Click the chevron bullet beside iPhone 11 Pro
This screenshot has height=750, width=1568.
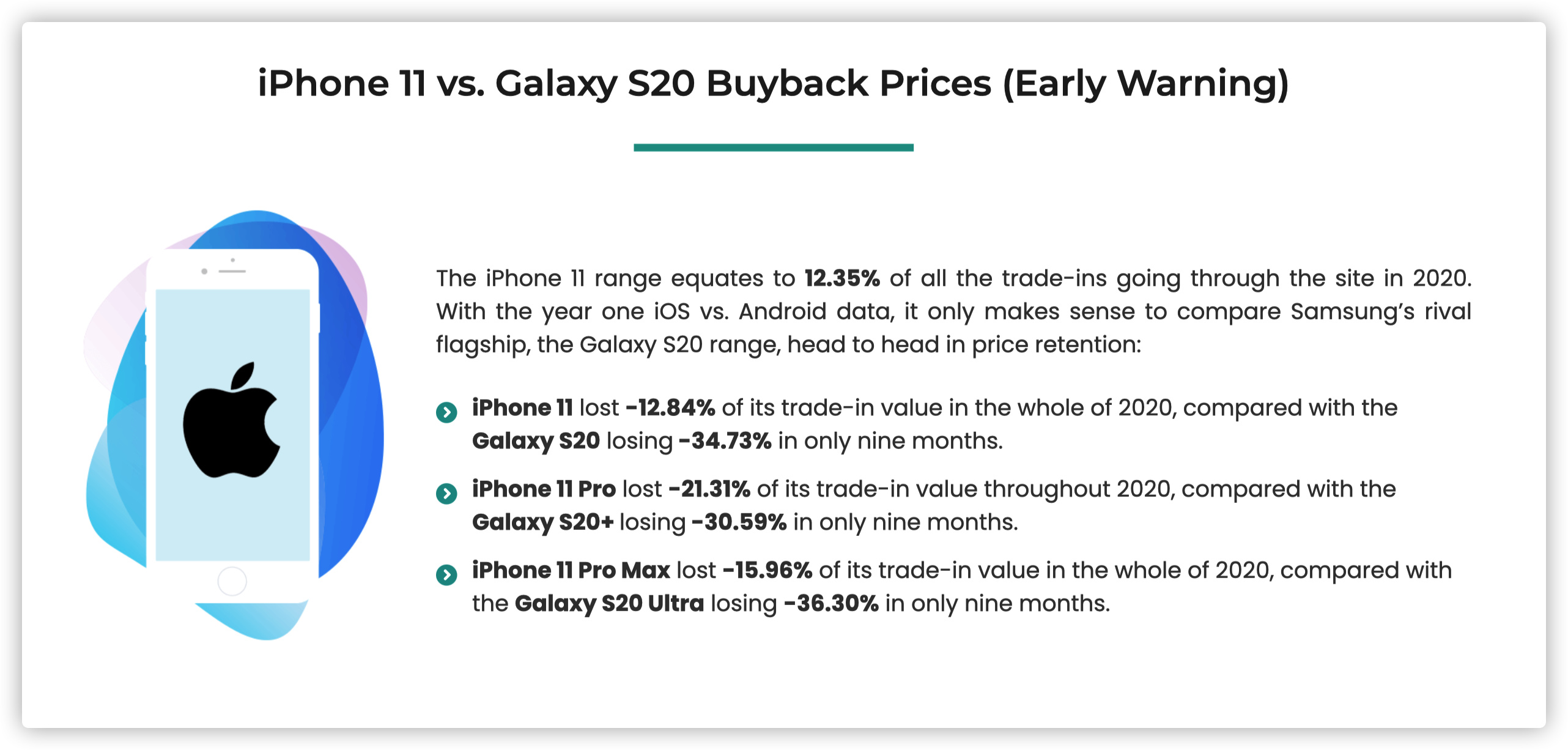pyautogui.click(x=446, y=493)
